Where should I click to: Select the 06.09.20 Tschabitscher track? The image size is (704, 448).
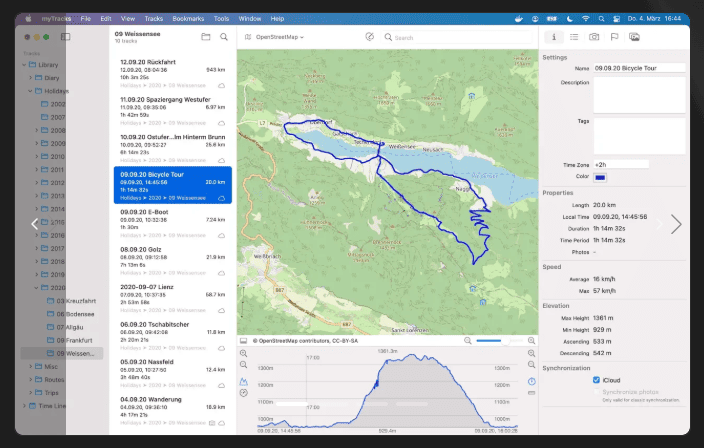click(x=173, y=335)
